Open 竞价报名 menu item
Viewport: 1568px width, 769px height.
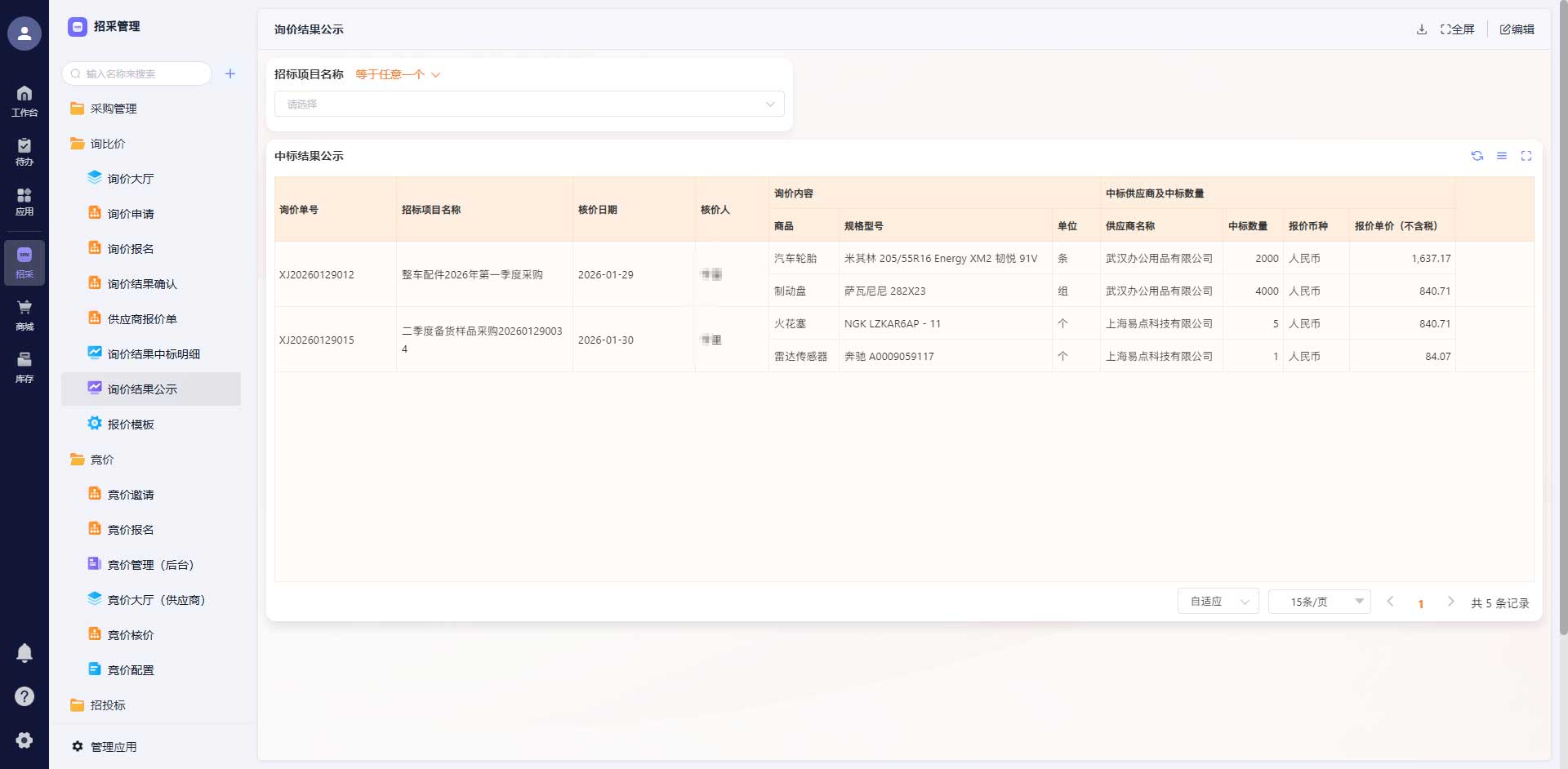pos(151,530)
